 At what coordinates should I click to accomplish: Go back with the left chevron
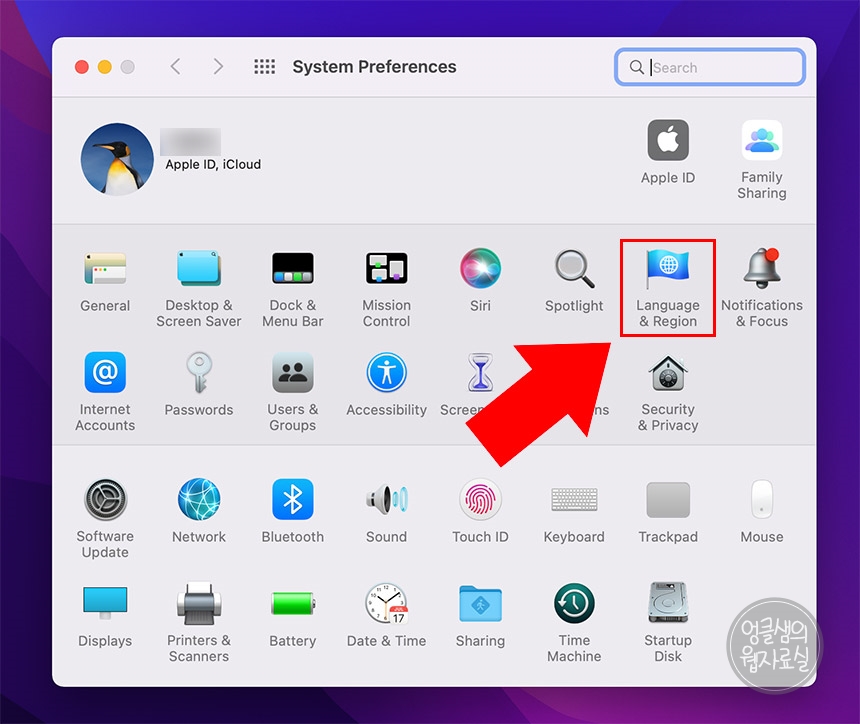176,67
